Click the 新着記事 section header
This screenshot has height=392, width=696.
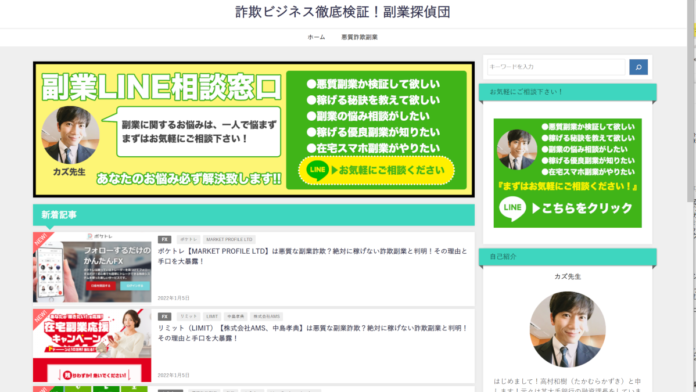253,215
